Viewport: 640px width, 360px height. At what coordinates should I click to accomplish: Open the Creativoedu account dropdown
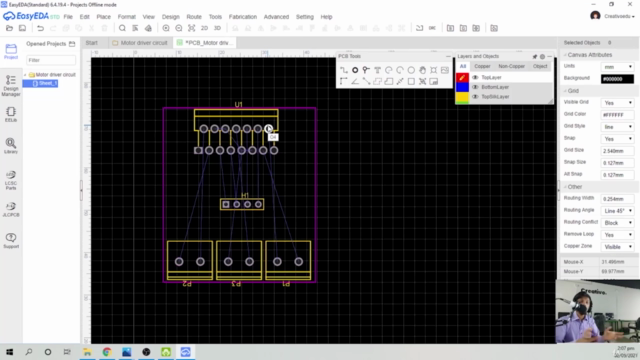click(x=619, y=16)
